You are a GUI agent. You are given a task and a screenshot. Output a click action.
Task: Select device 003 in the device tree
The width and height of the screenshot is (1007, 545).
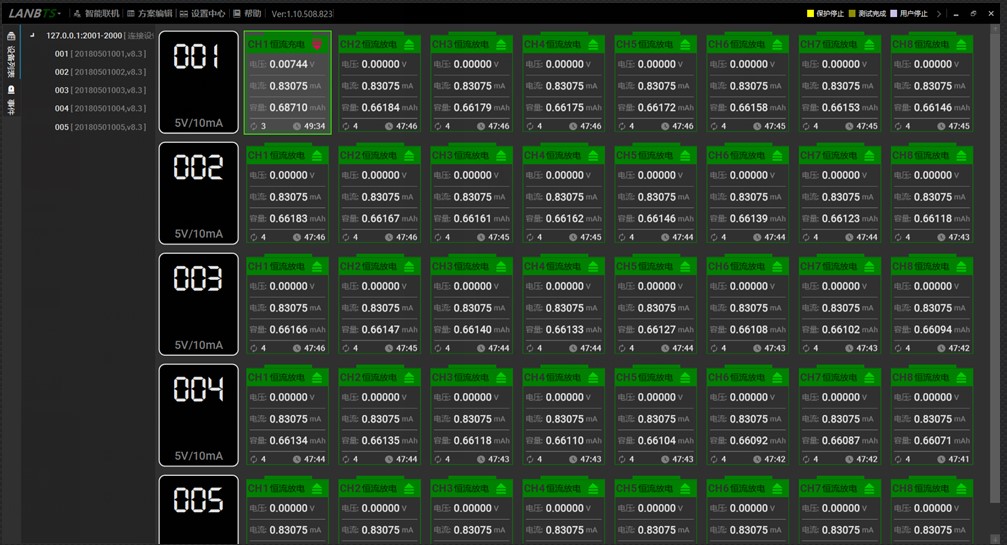coord(100,90)
